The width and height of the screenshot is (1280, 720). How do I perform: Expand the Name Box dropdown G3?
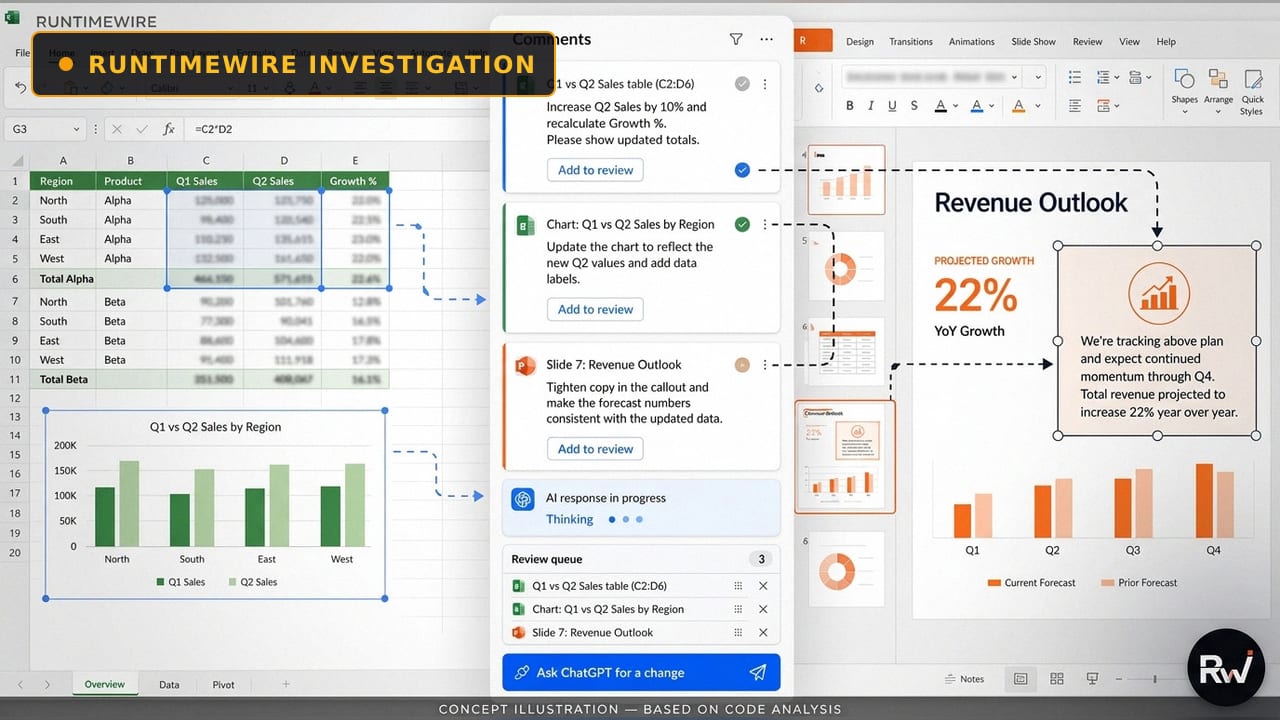coord(76,129)
